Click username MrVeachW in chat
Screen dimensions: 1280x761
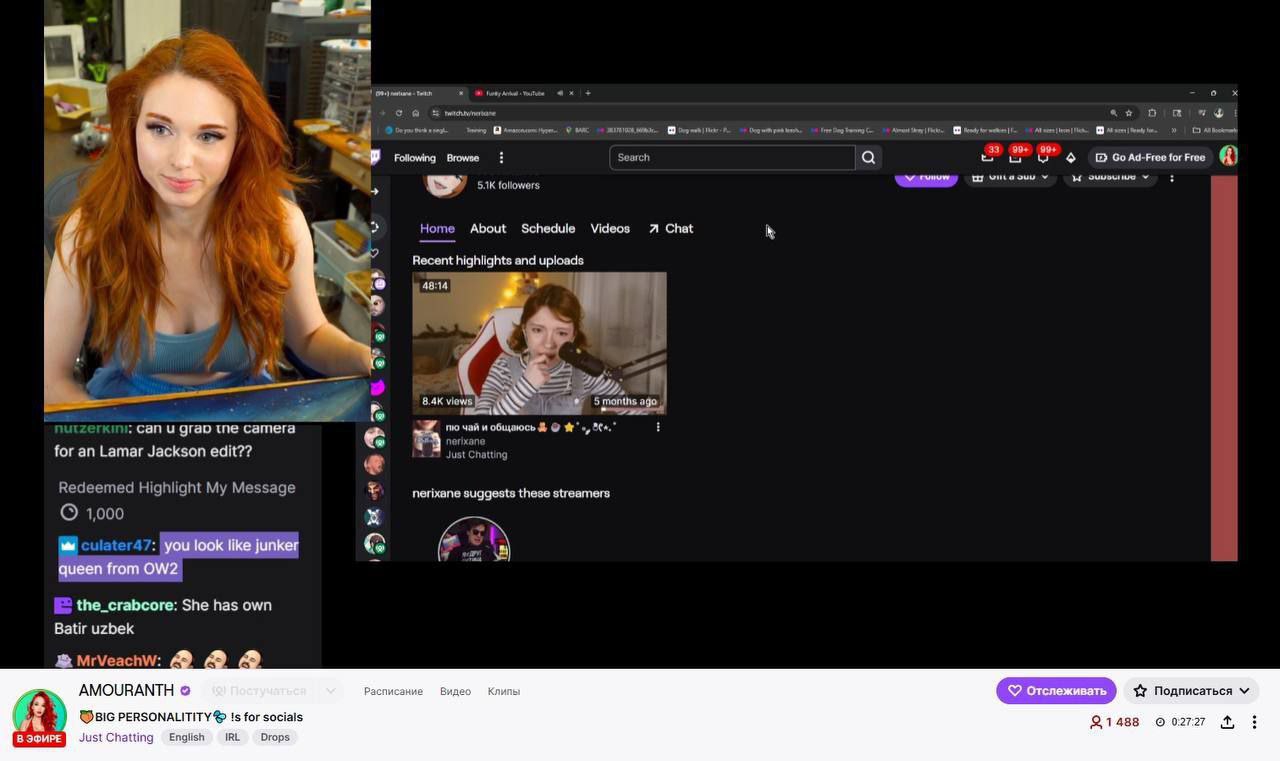pos(117,660)
